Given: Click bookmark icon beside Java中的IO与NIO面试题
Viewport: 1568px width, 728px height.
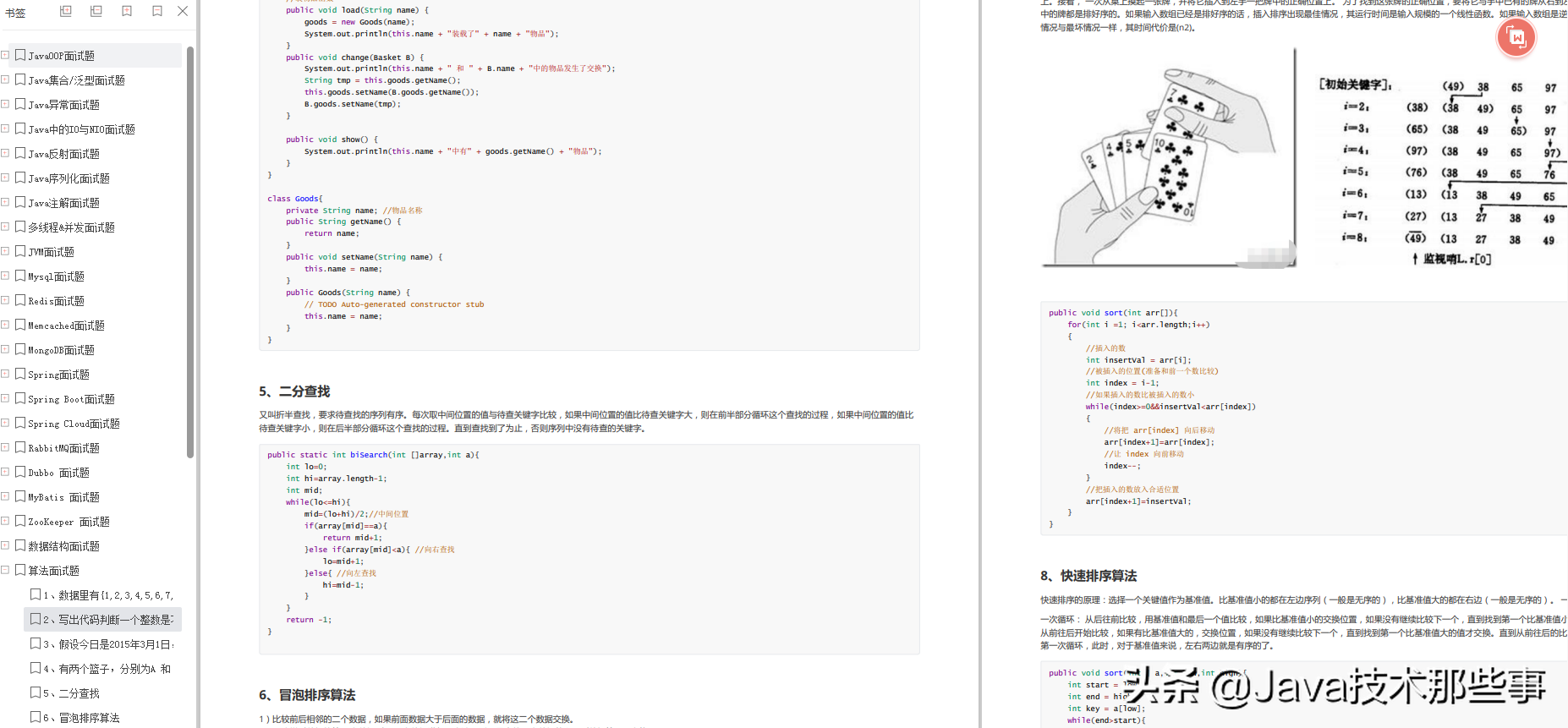Looking at the screenshot, I should coord(20,129).
